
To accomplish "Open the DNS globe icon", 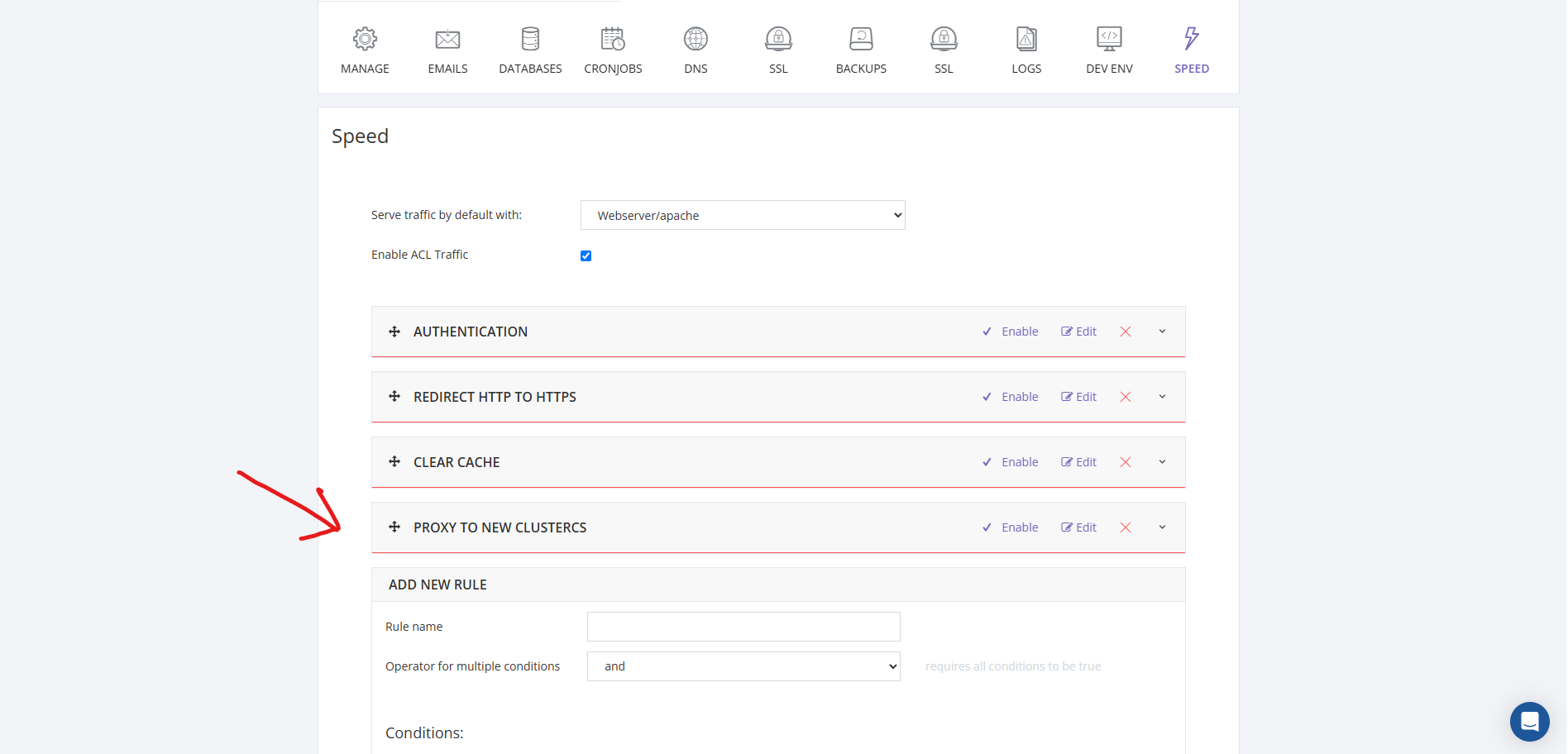I will pyautogui.click(x=696, y=39).
